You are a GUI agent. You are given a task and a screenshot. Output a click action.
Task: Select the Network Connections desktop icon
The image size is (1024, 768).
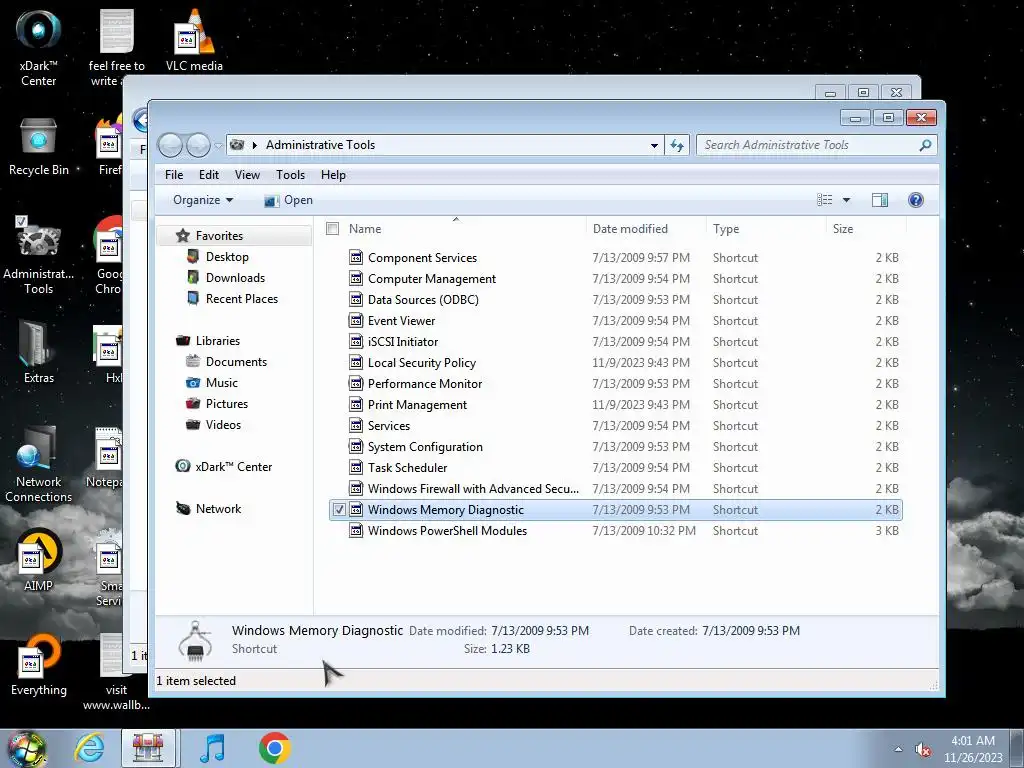coord(39,465)
